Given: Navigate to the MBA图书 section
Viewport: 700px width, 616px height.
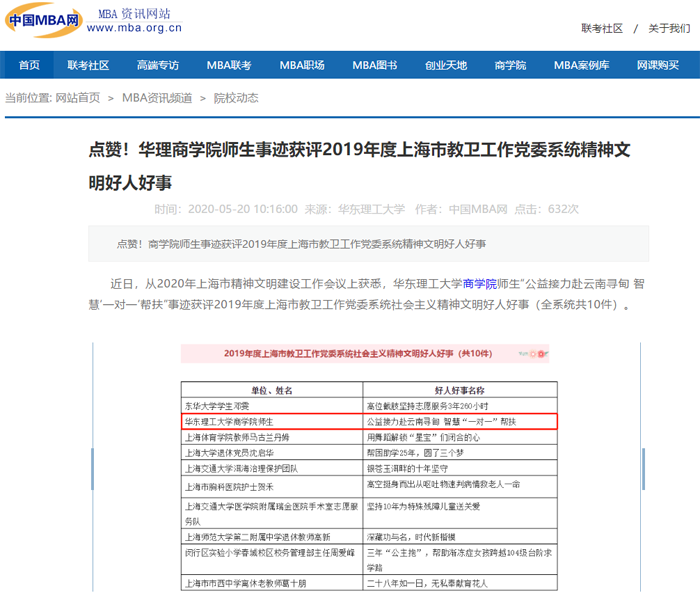Looking at the screenshot, I should 375,65.
